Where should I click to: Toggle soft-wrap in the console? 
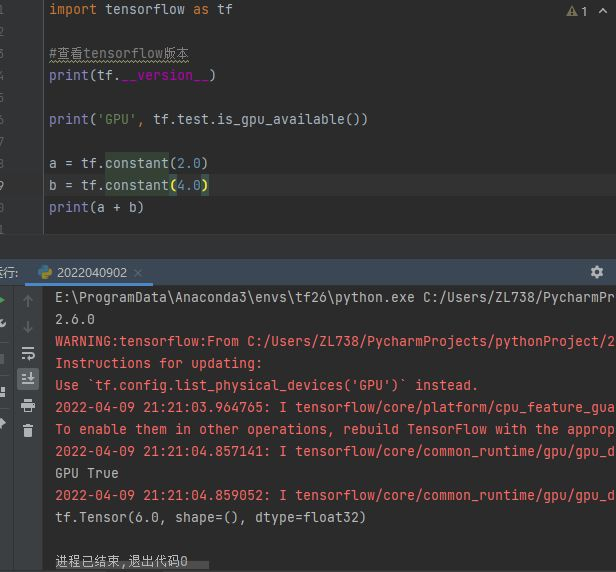[28, 353]
